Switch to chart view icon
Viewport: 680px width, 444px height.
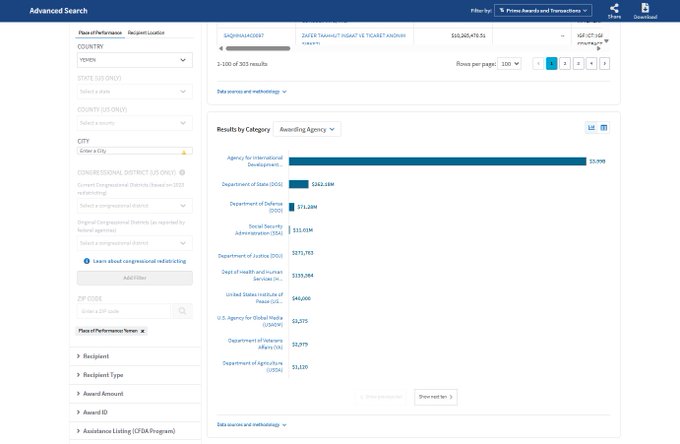click(x=591, y=128)
